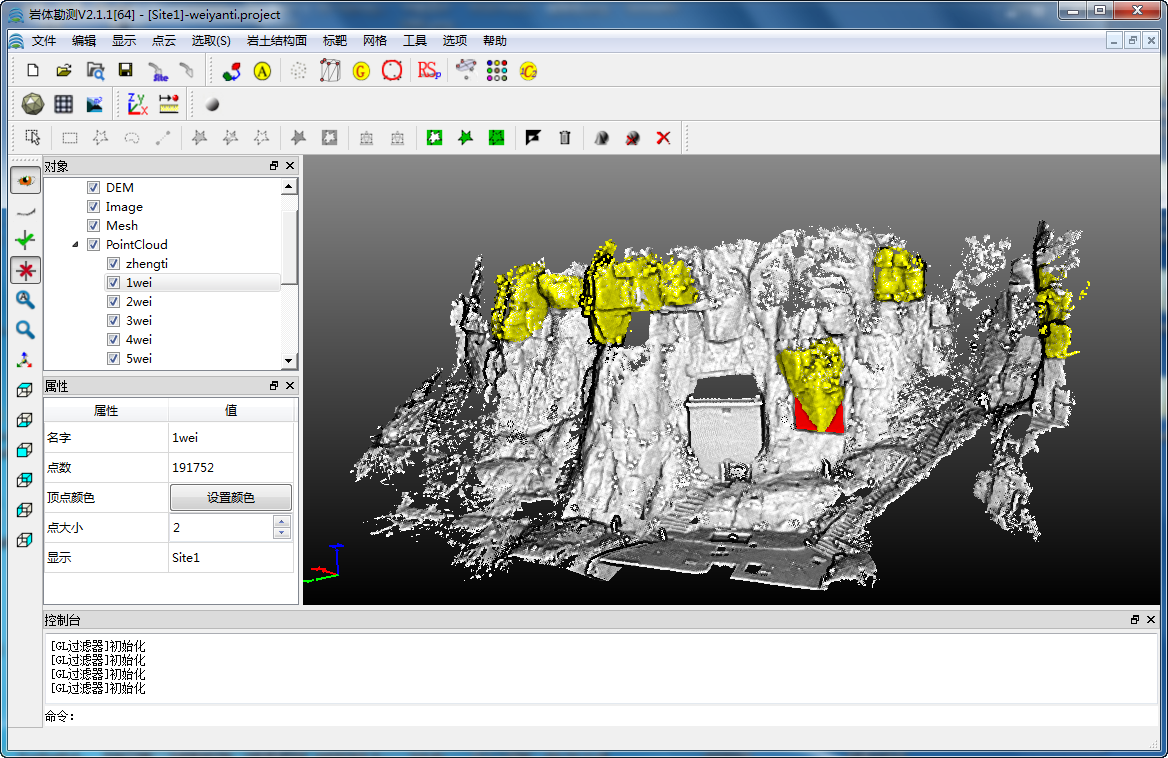Increase point size with up stepper arrow
Viewport: 1168px width, 758px height.
point(282,522)
